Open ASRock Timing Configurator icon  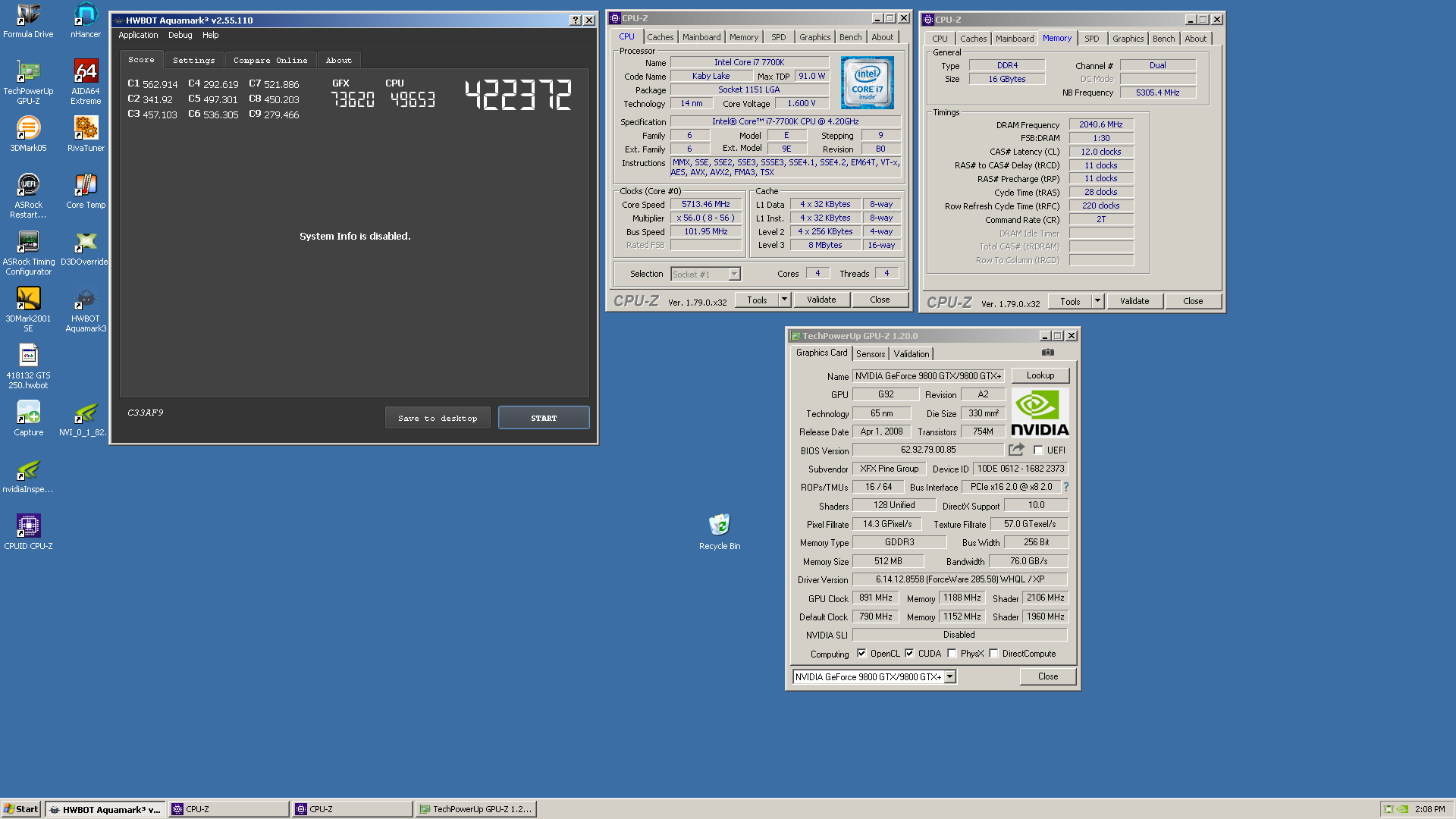click(28, 253)
